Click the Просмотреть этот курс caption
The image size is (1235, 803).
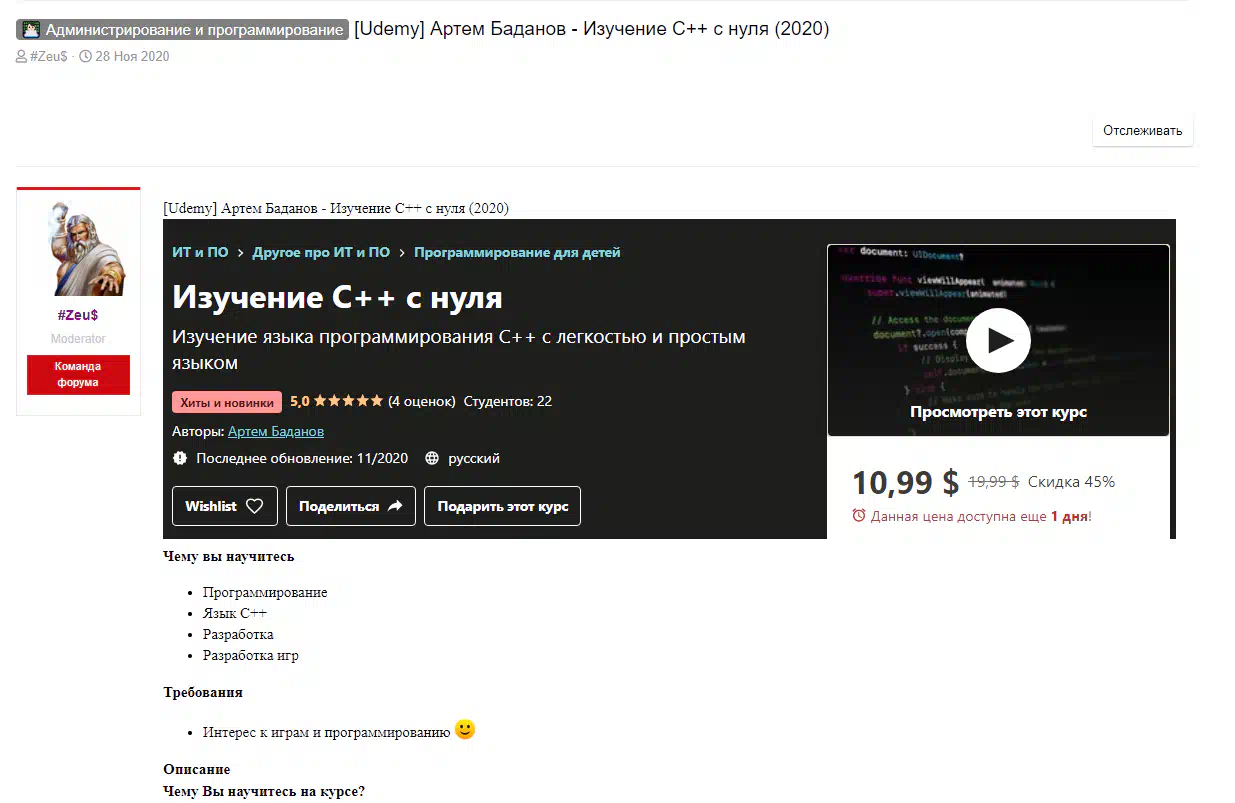[x=998, y=412]
